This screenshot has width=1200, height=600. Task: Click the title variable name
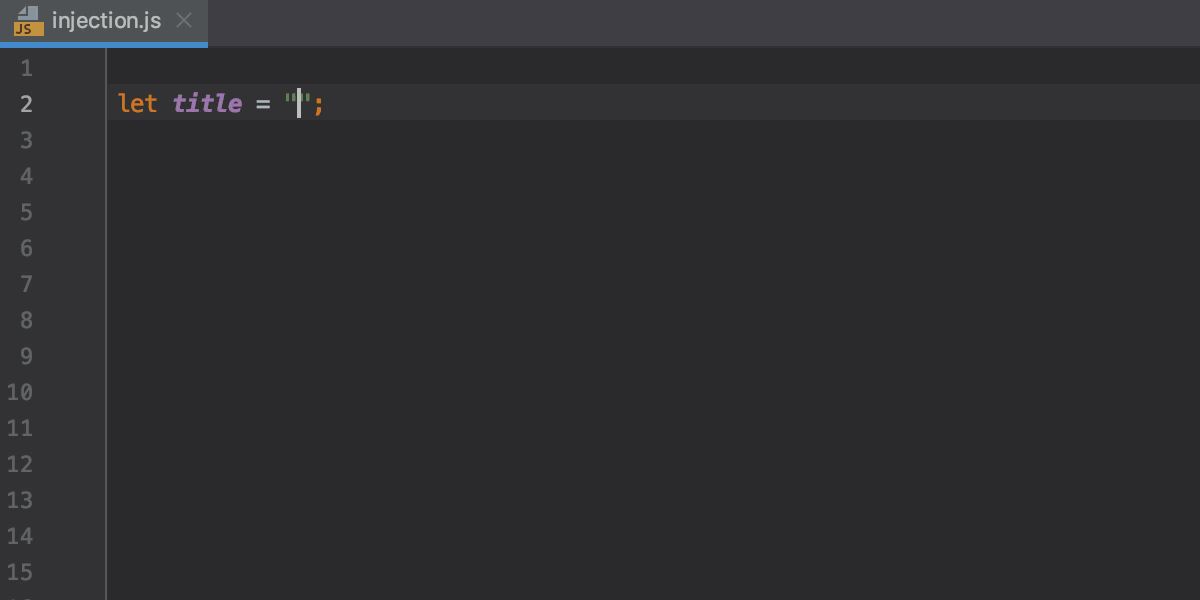pyautogui.click(x=206, y=103)
